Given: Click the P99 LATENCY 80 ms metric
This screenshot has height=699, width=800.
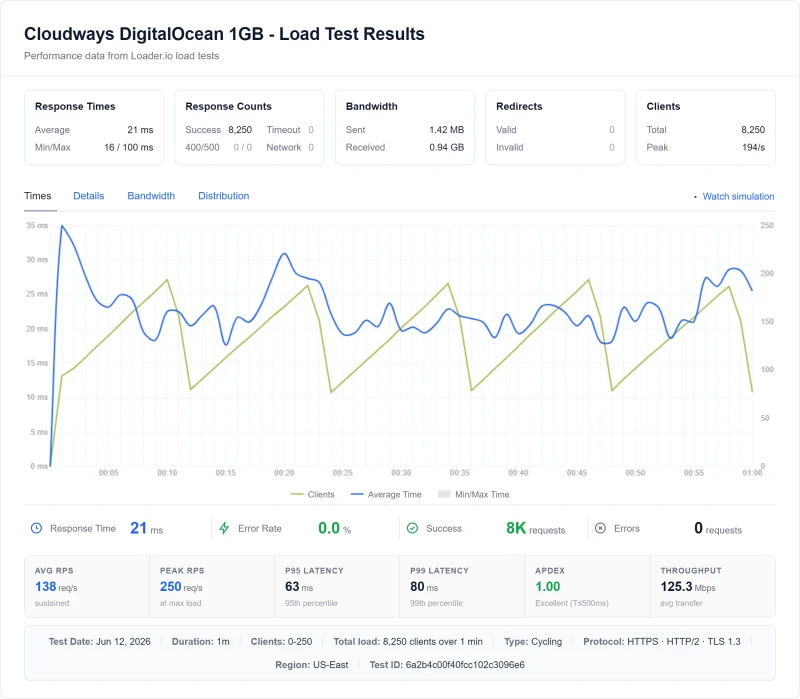Looking at the screenshot, I should pos(424,587).
